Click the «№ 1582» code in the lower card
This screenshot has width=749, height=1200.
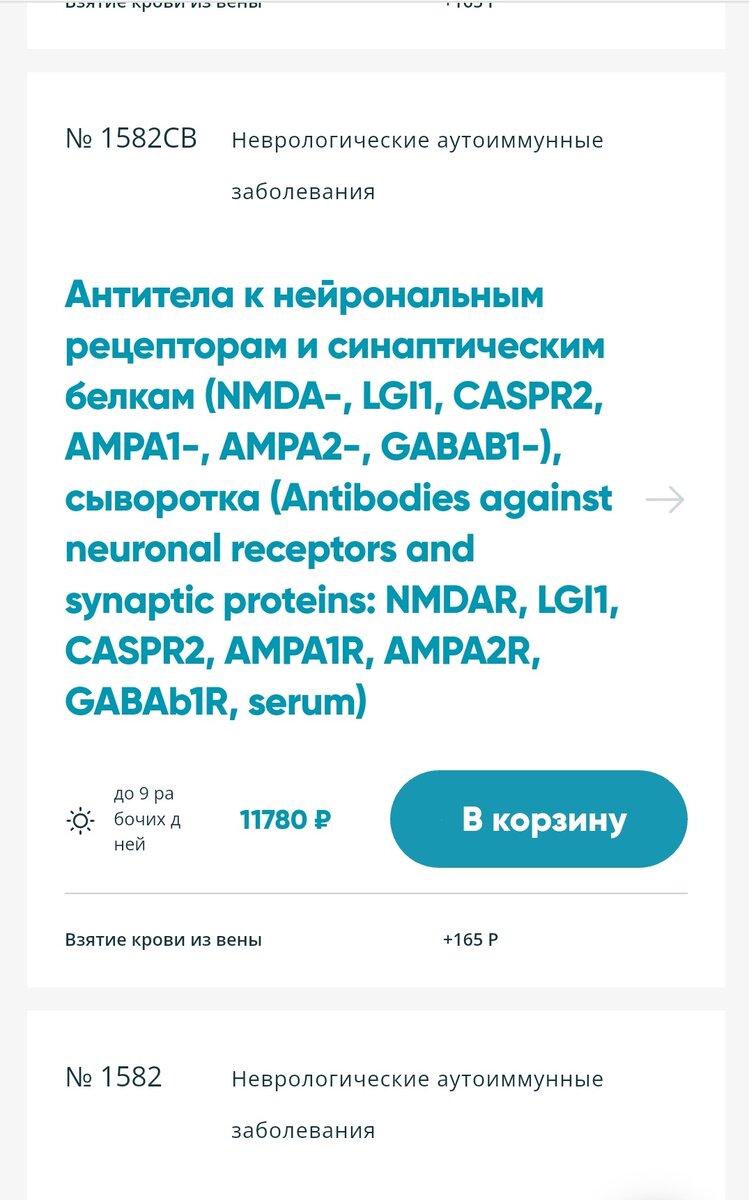point(113,1078)
